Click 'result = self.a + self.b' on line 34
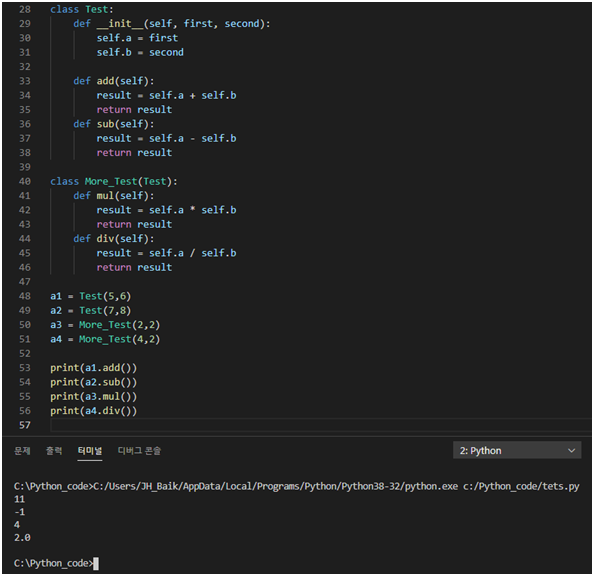 [x=166, y=95]
